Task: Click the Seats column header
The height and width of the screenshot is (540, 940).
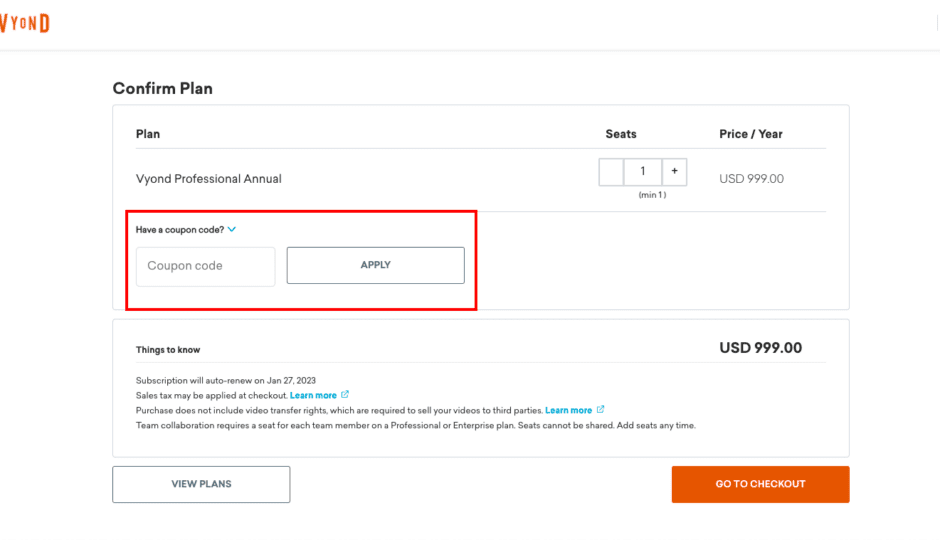Action: [x=620, y=134]
